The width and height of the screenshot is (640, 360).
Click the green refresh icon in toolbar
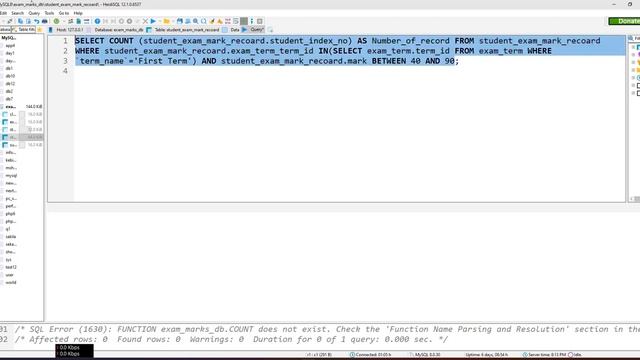tap(56, 21)
